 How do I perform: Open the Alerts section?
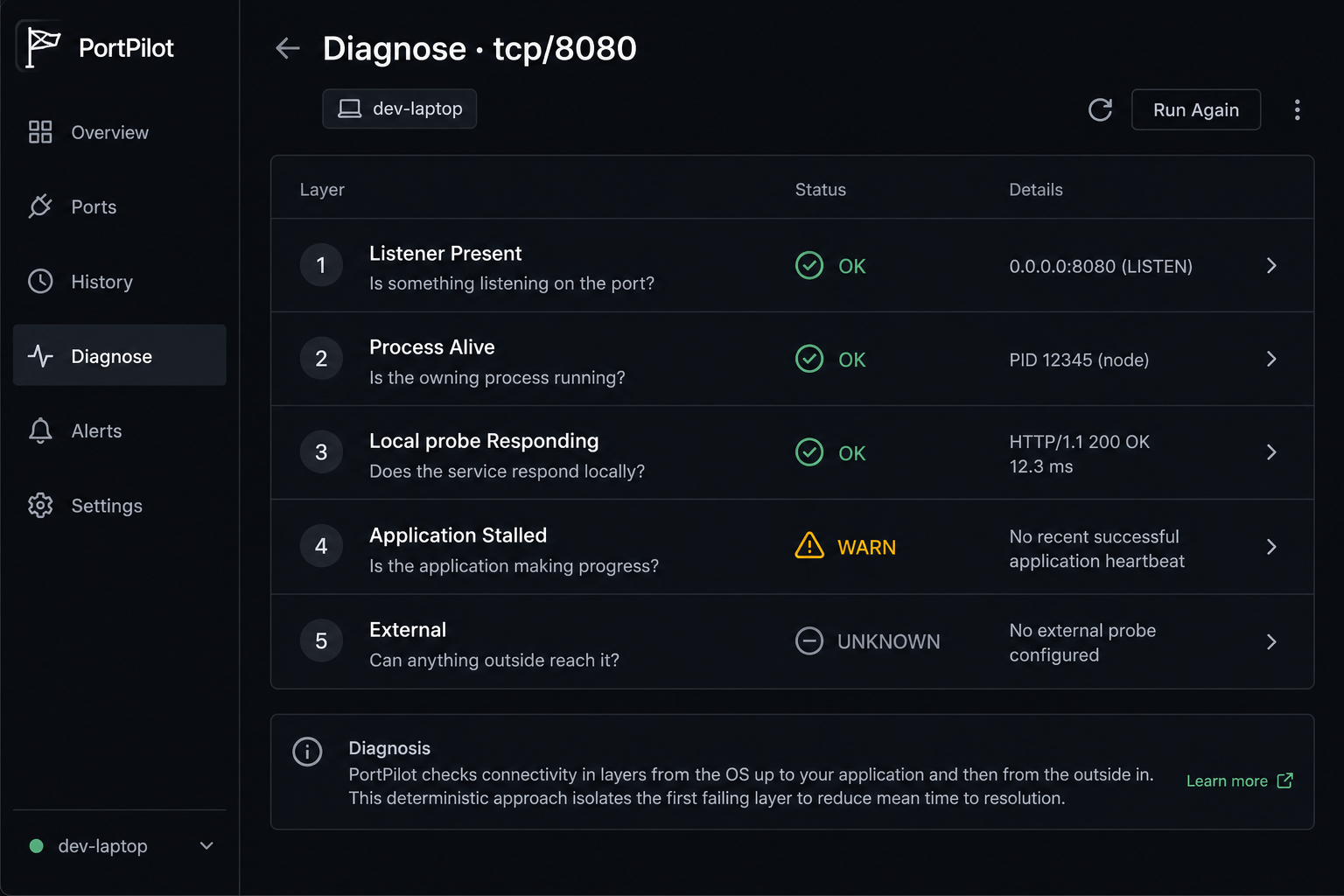tap(120, 430)
